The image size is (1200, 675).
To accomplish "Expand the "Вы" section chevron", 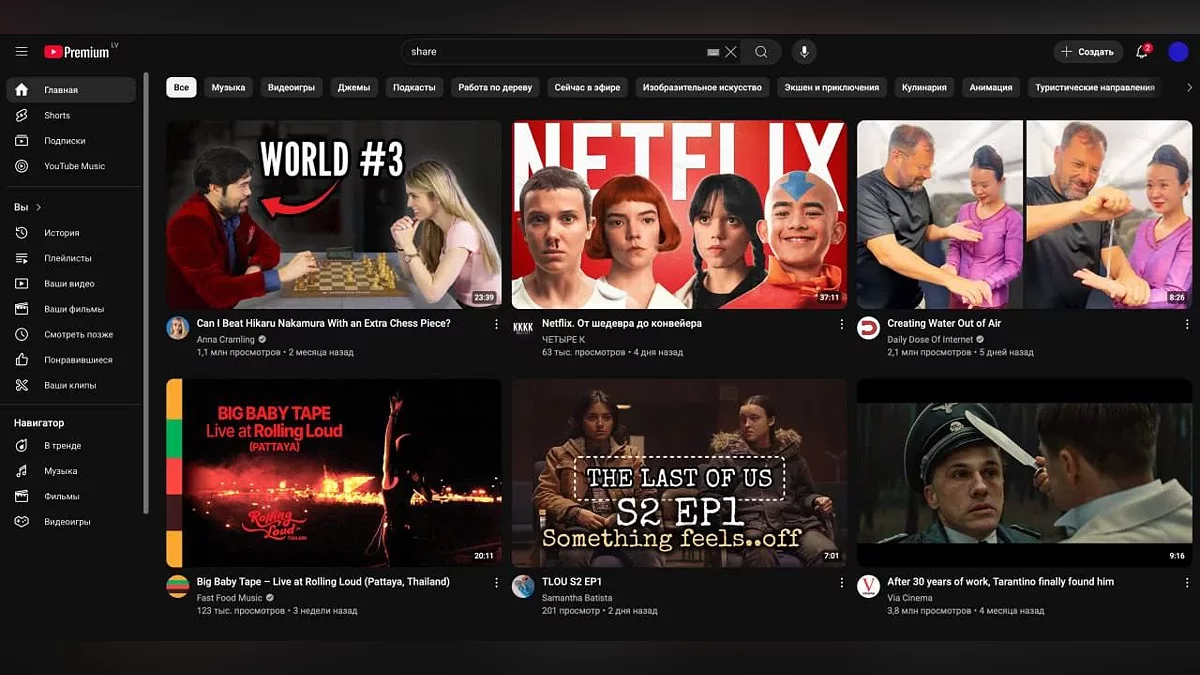I will [39, 207].
